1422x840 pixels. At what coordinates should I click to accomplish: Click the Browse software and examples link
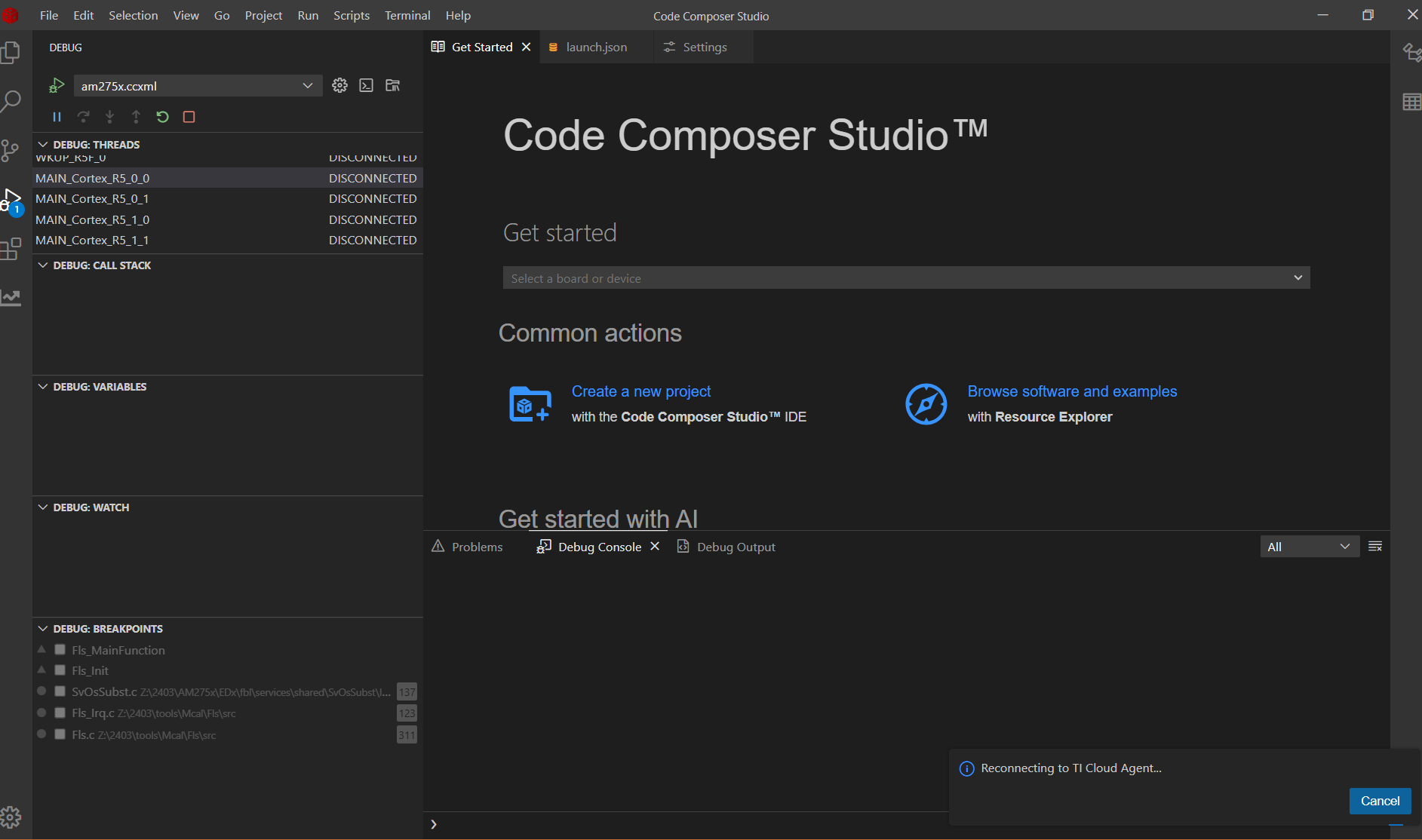(x=1072, y=391)
